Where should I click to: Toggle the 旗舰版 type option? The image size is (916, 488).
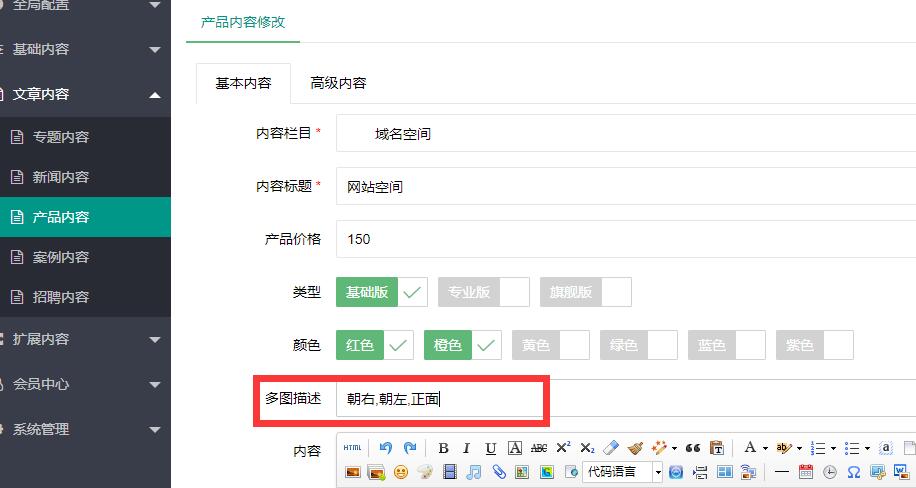point(586,292)
